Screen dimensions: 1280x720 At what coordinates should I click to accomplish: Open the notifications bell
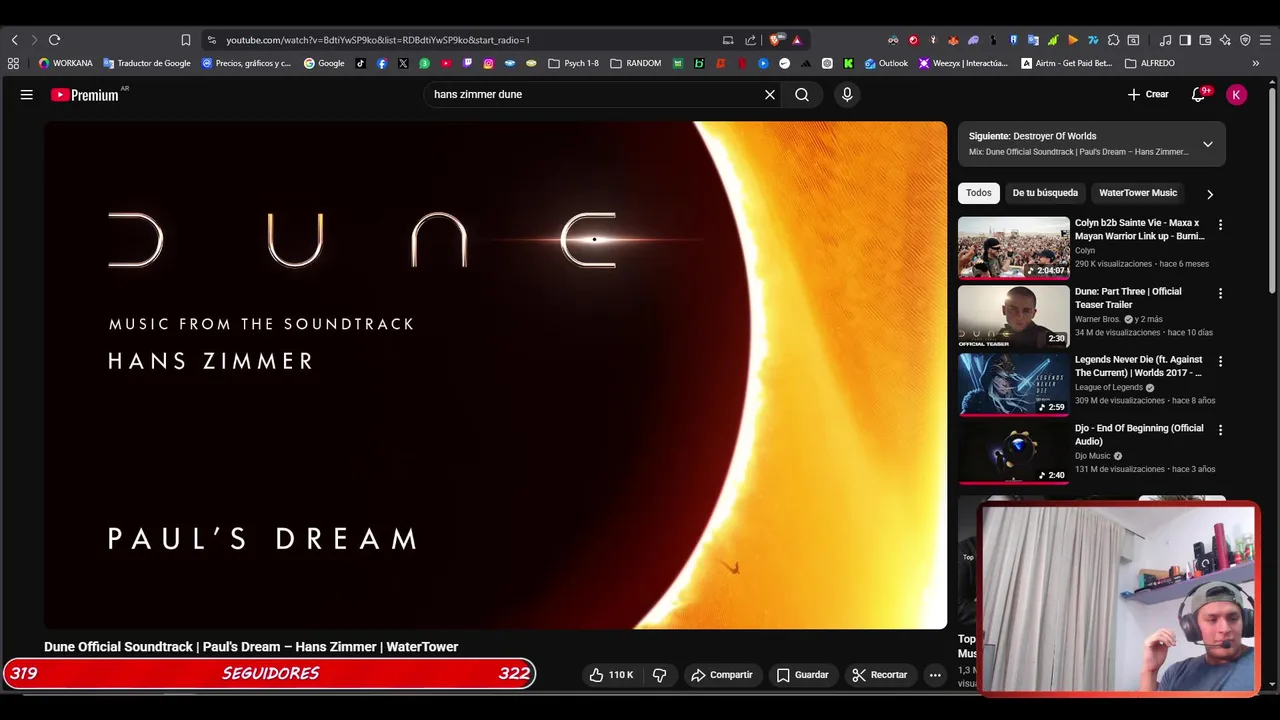(1198, 94)
